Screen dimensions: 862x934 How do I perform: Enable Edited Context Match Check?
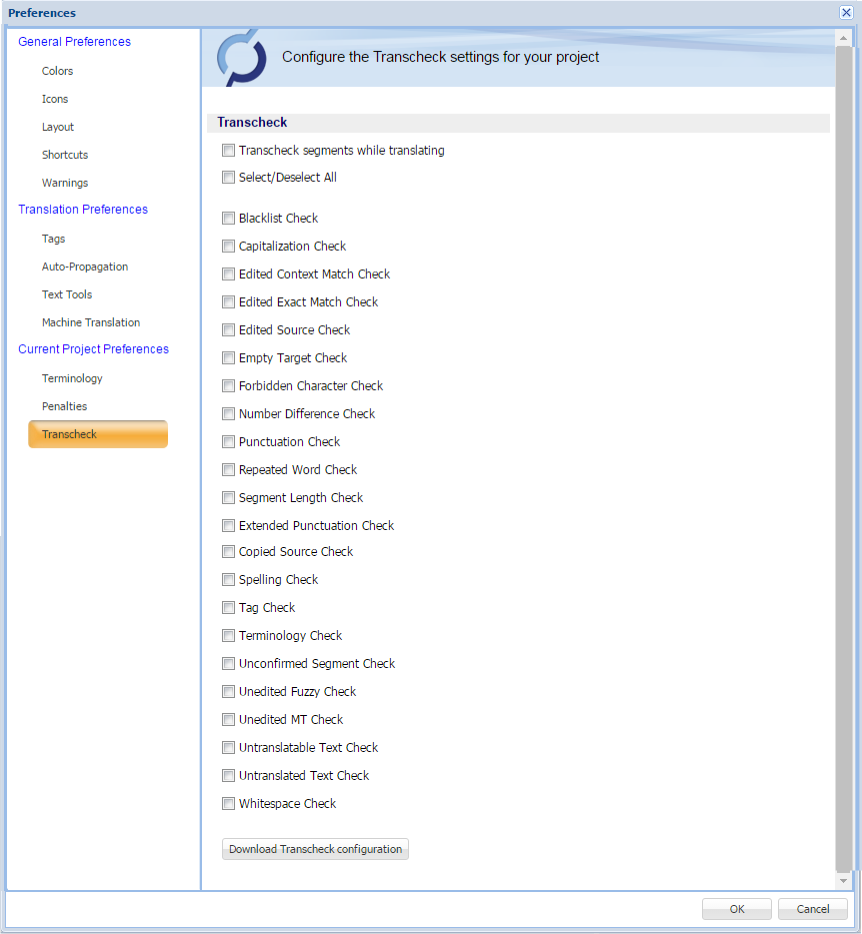(228, 274)
